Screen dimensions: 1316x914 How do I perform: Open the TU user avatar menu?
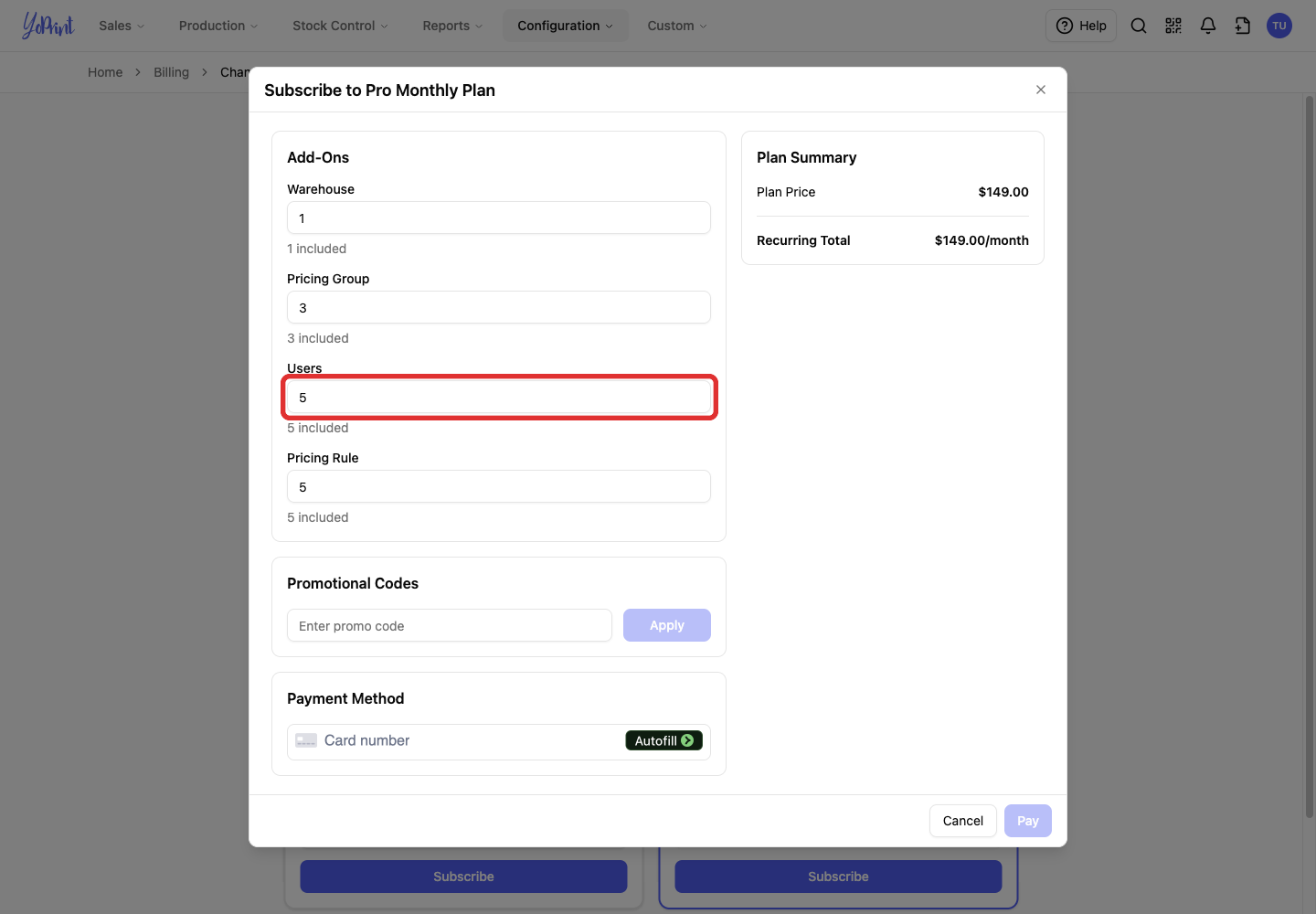(x=1279, y=26)
